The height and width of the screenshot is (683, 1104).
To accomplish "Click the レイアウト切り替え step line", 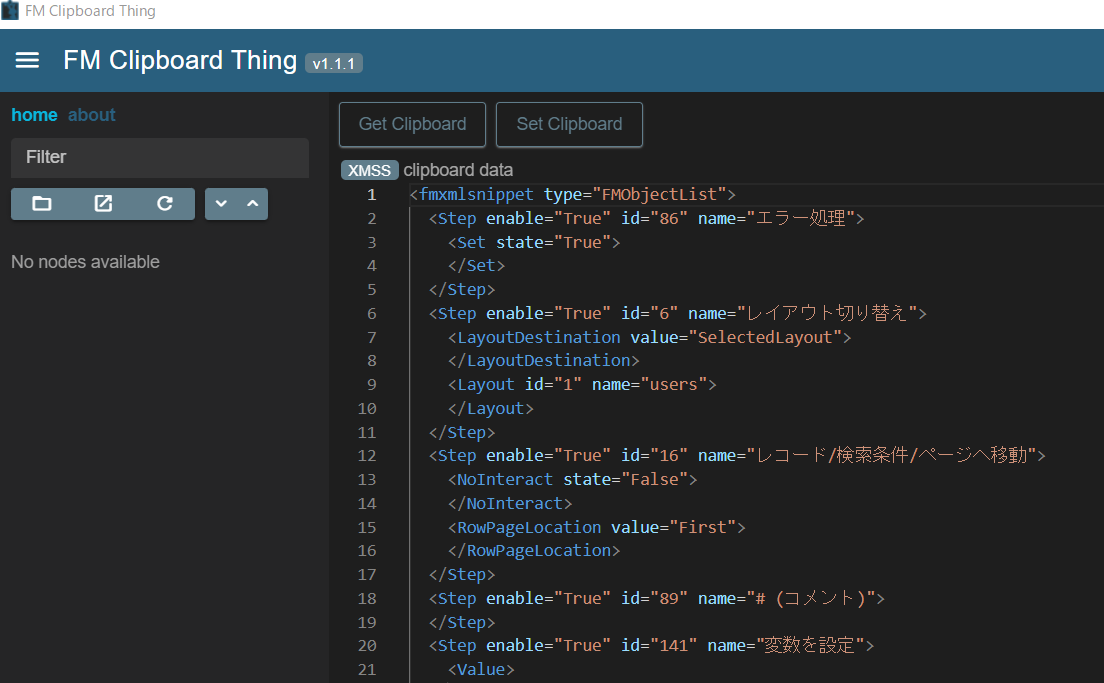I will tap(677, 314).
